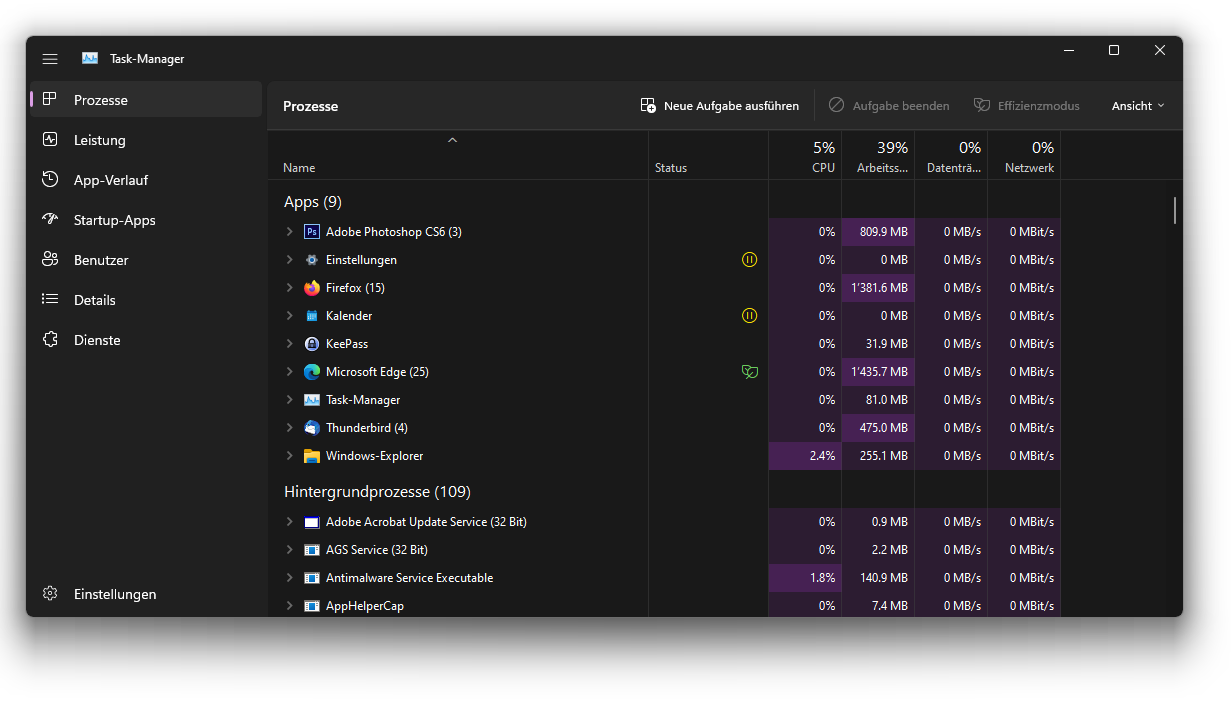
Task: Click the 1.8% Antimalware CPU cell
Action: pos(805,578)
